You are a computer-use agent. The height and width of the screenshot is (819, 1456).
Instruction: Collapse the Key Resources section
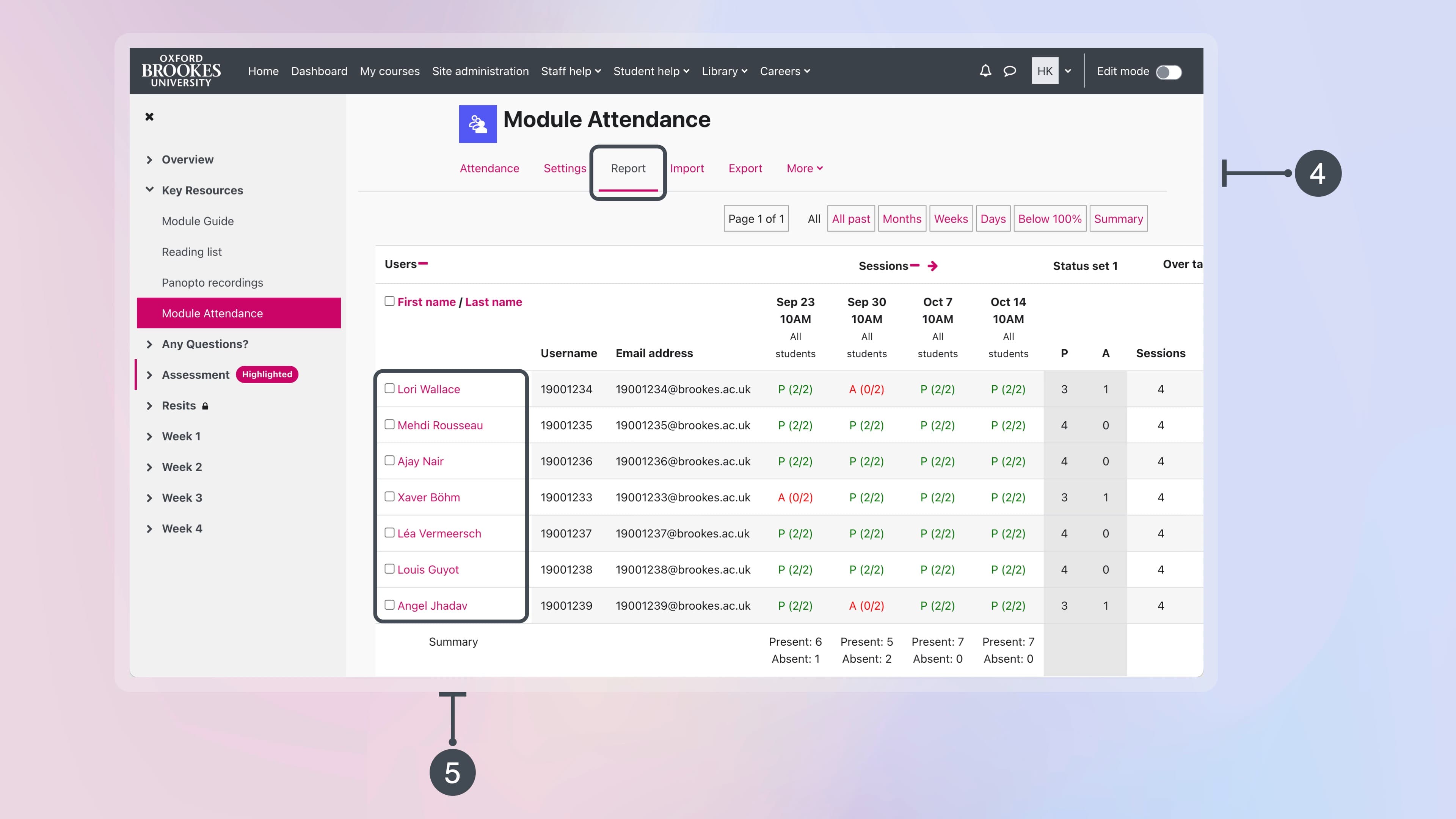149,190
